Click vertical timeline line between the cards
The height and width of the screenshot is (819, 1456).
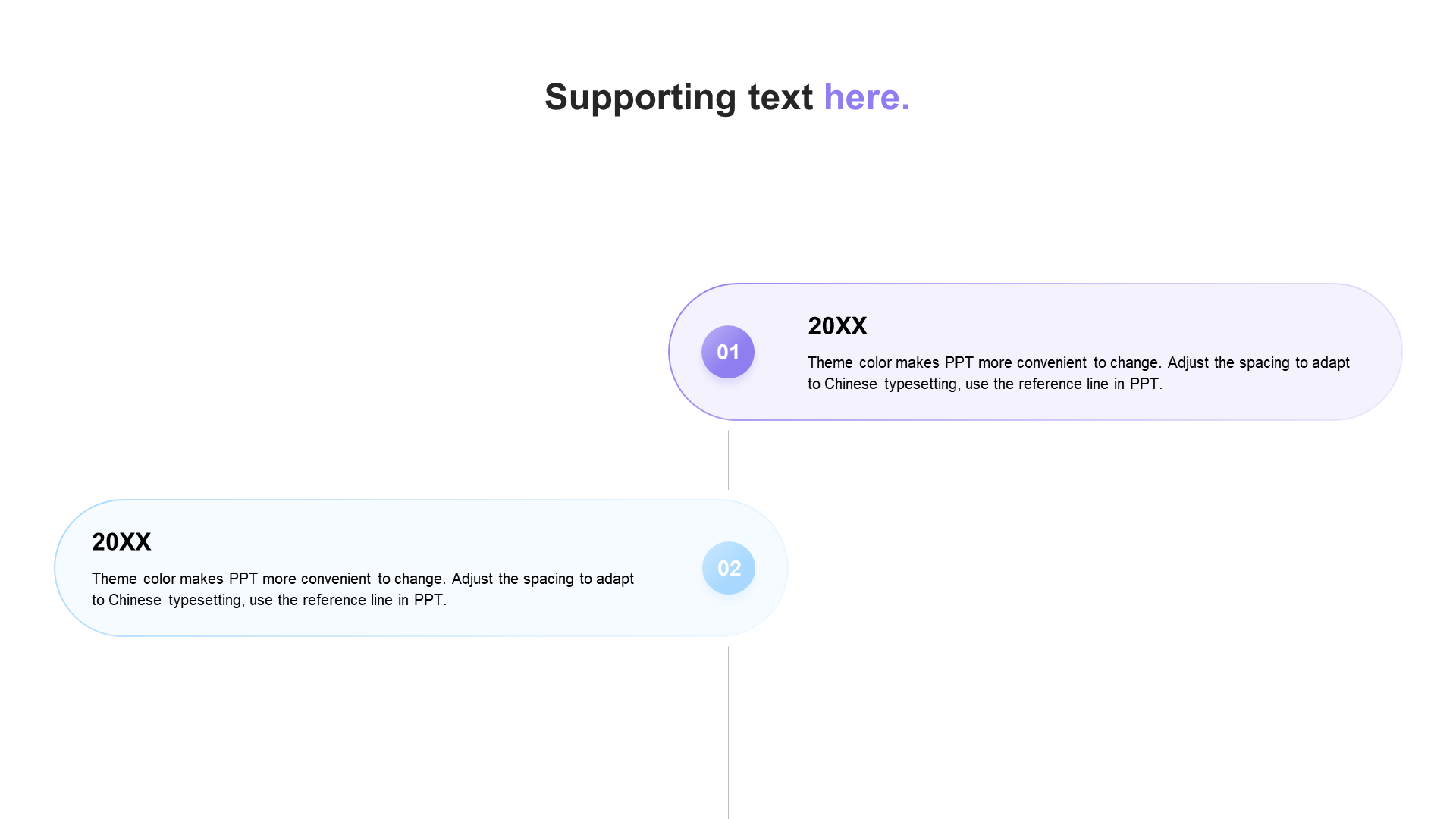[728, 460]
